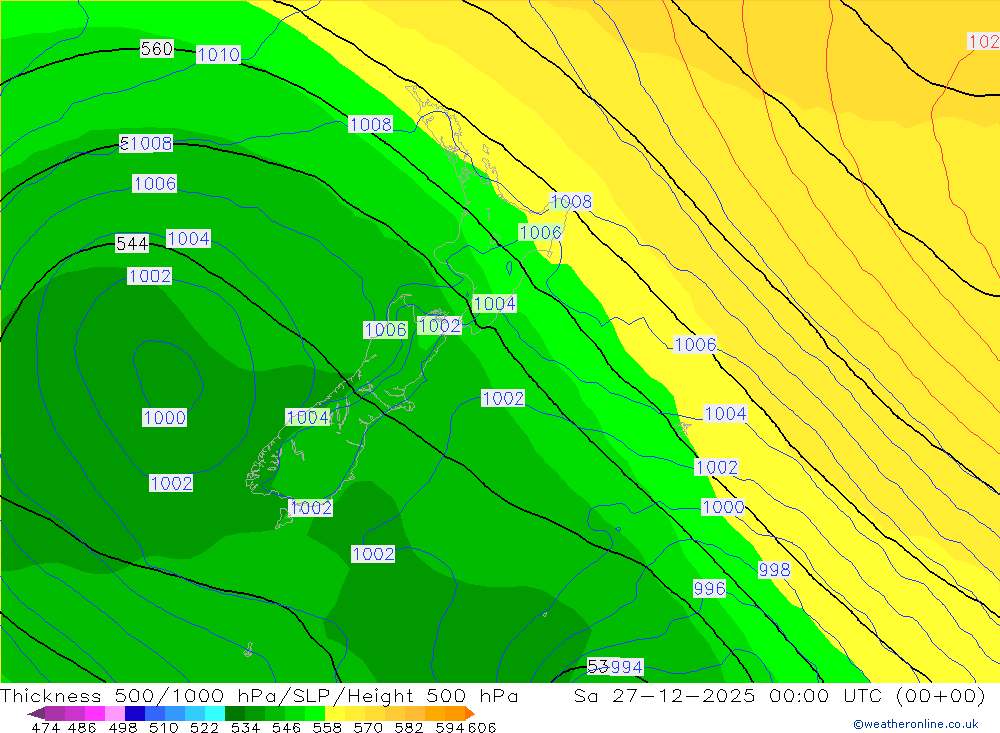The width and height of the screenshot is (1000, 733).
Task: Click the date 'Sa 27-12-2025 00:00 UTC (00+00)'
Action: point(779,695)
